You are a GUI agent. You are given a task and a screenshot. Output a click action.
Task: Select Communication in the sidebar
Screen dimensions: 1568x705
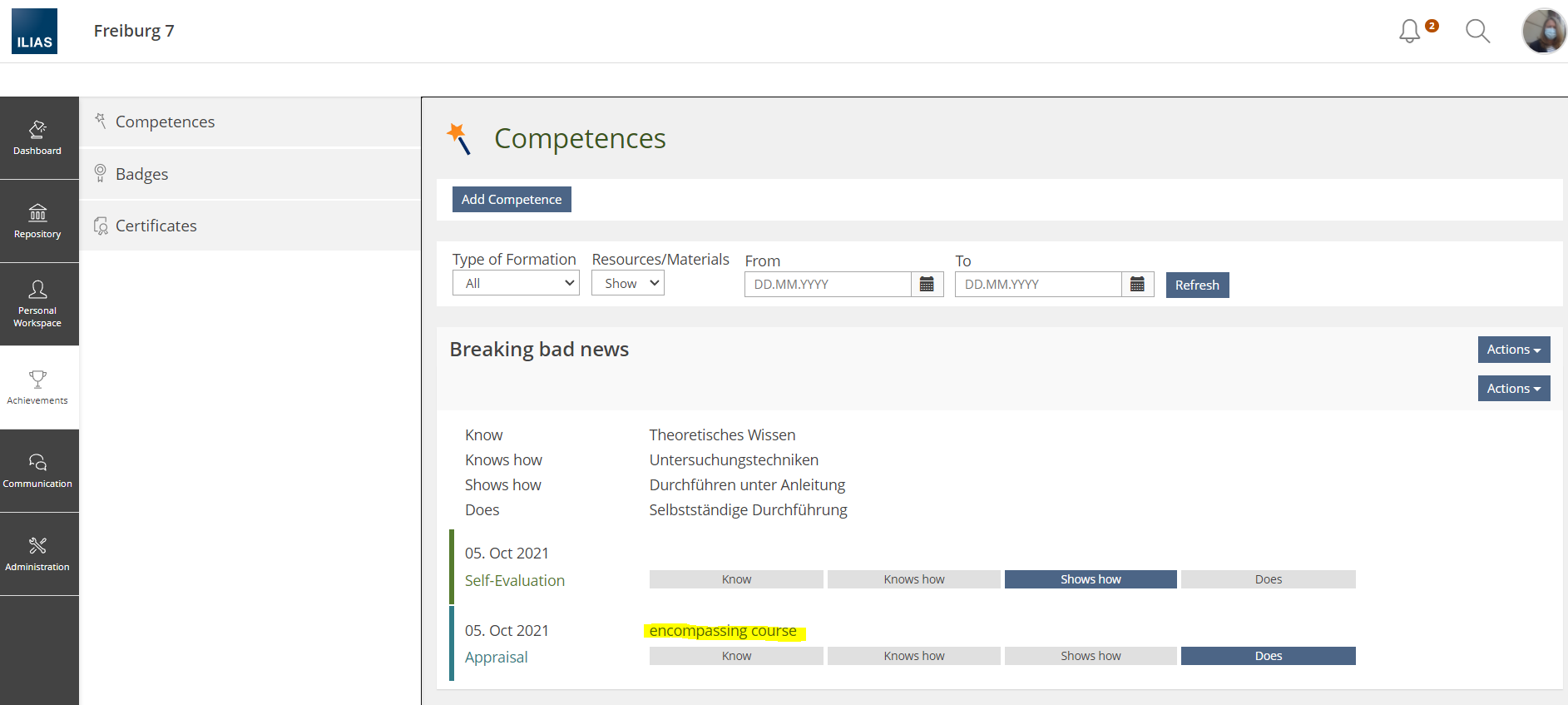point(38,470)
